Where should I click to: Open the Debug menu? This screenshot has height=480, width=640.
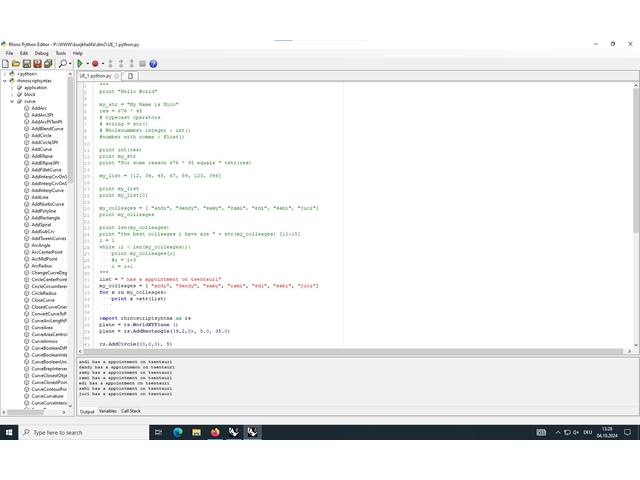(x=42, y=53)
